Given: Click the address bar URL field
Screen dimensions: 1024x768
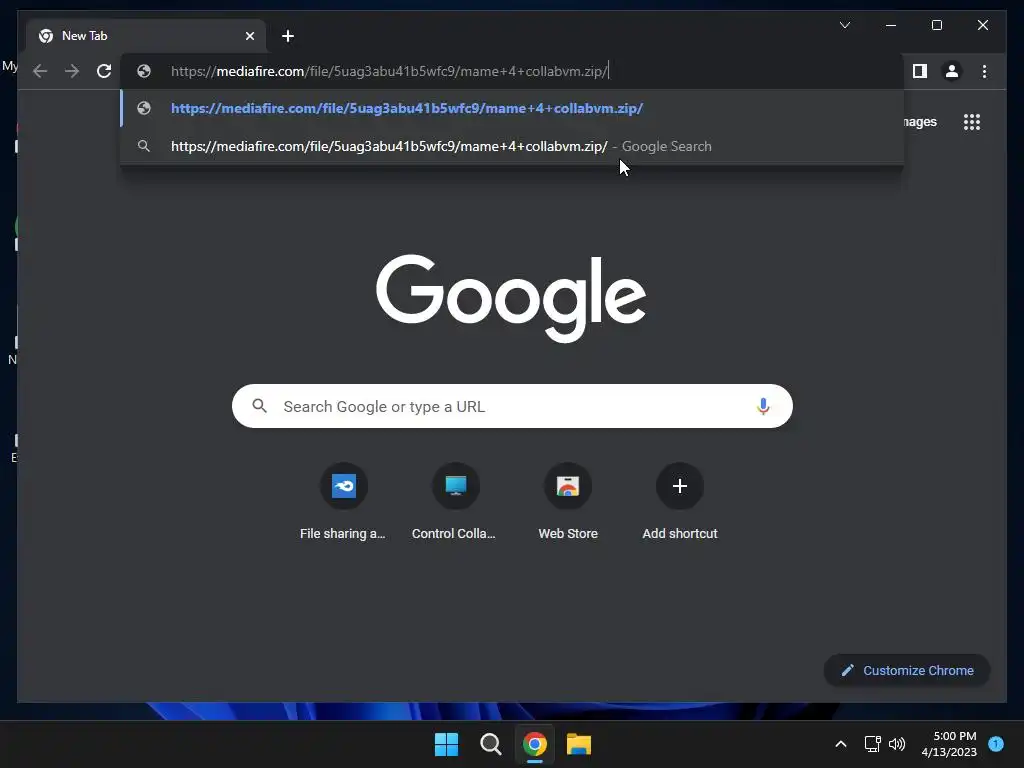Looking at the screenshot, I should [x=512, y=71].
